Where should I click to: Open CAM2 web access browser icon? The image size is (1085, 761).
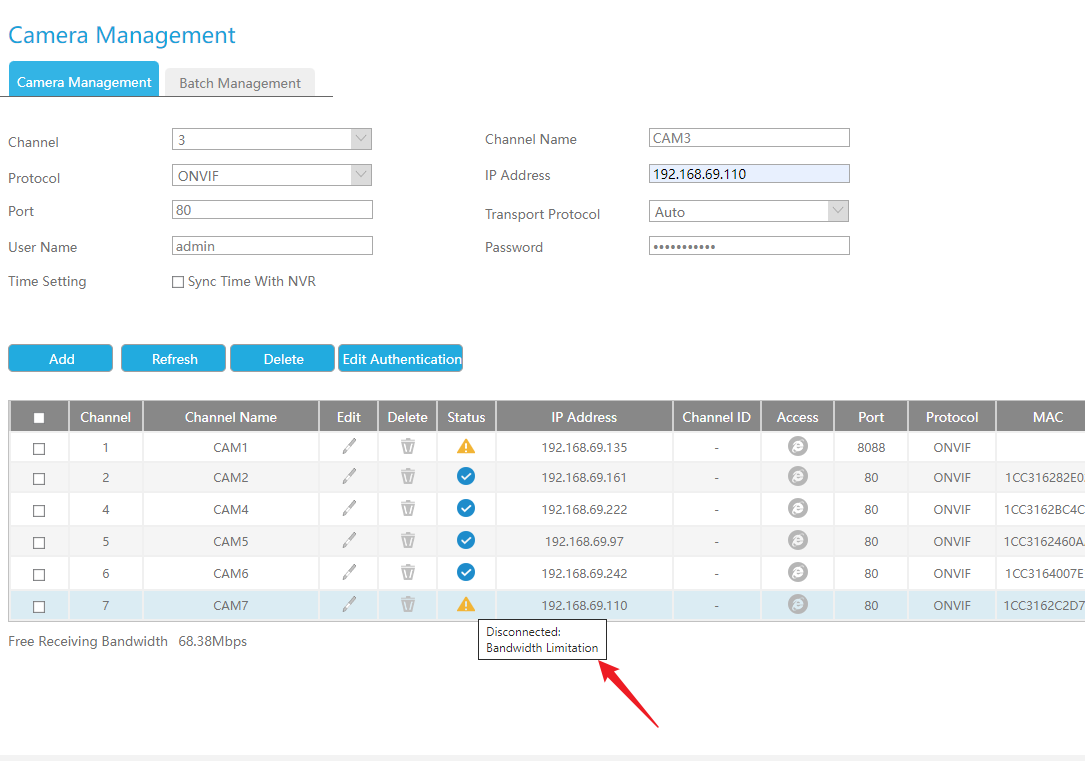click(x=798, y=476)
